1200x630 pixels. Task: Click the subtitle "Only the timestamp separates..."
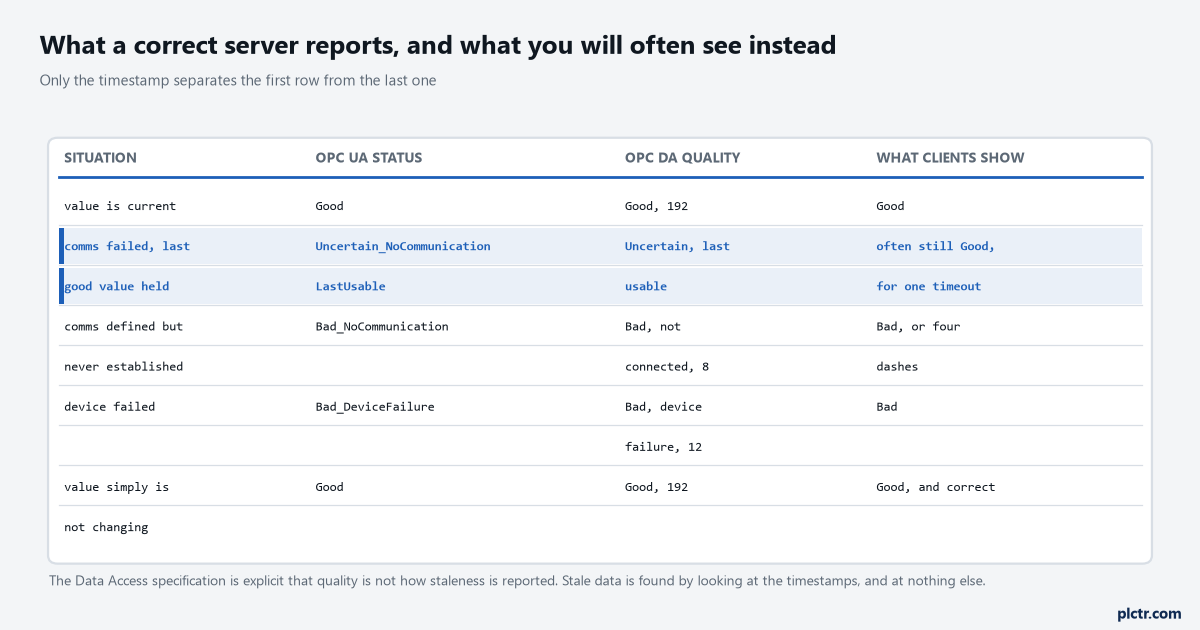[238, 80]
